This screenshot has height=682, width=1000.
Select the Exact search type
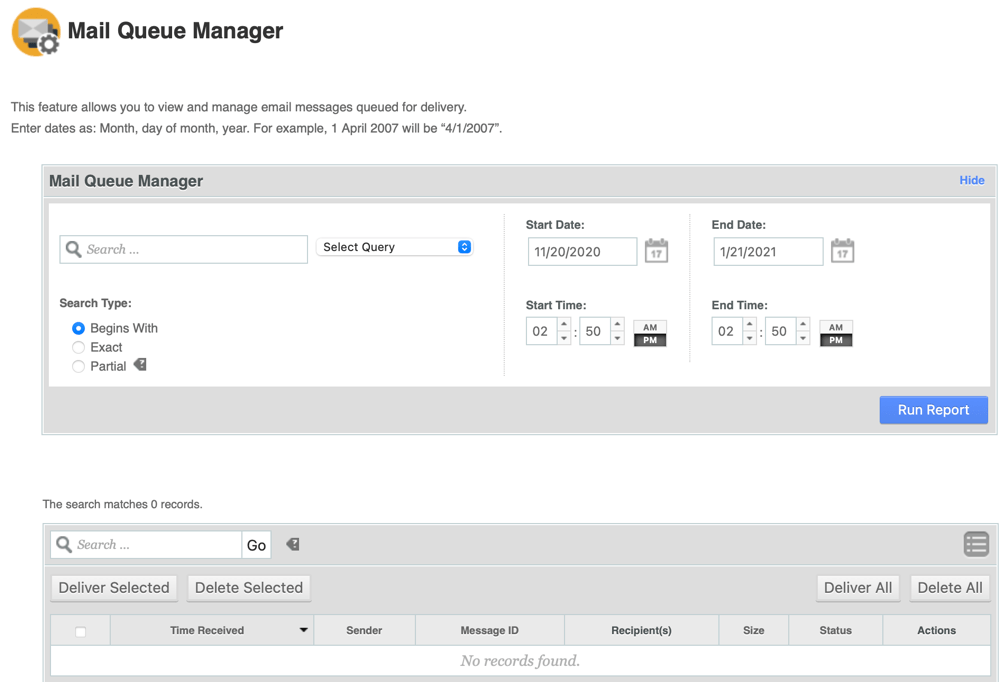[x=78, y=347]
